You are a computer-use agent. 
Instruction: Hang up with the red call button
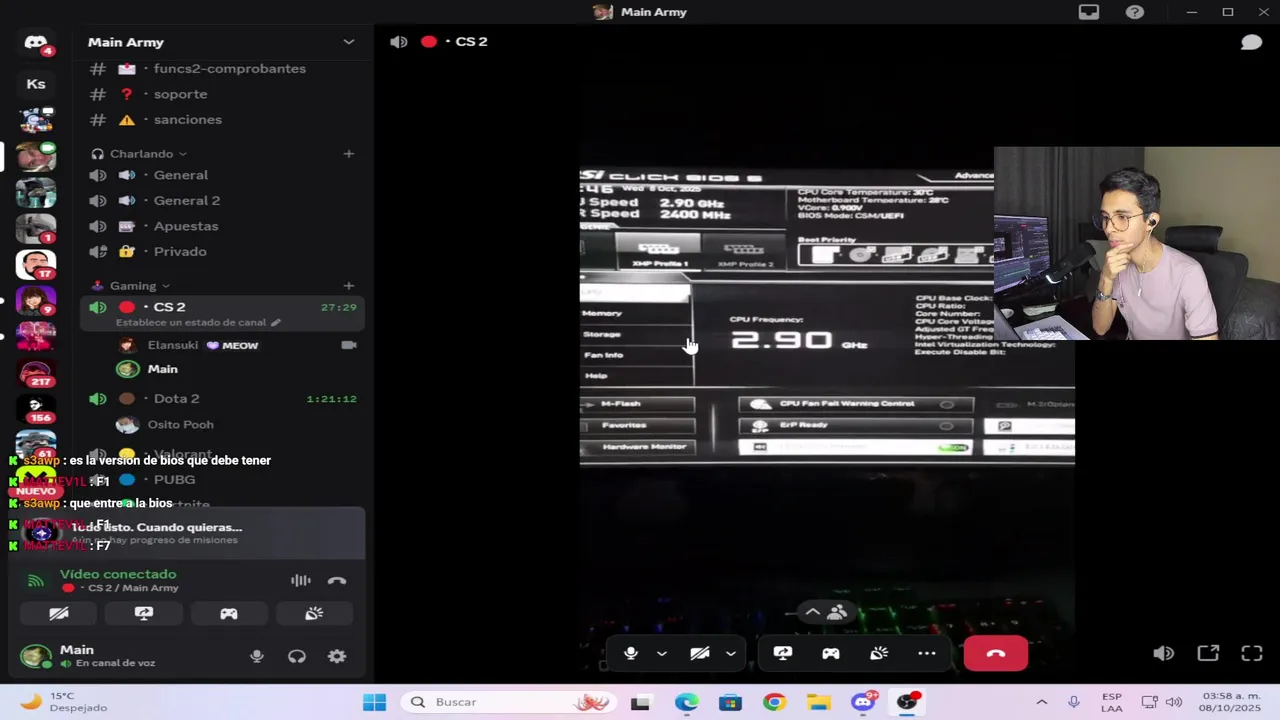tap(996, 654)
